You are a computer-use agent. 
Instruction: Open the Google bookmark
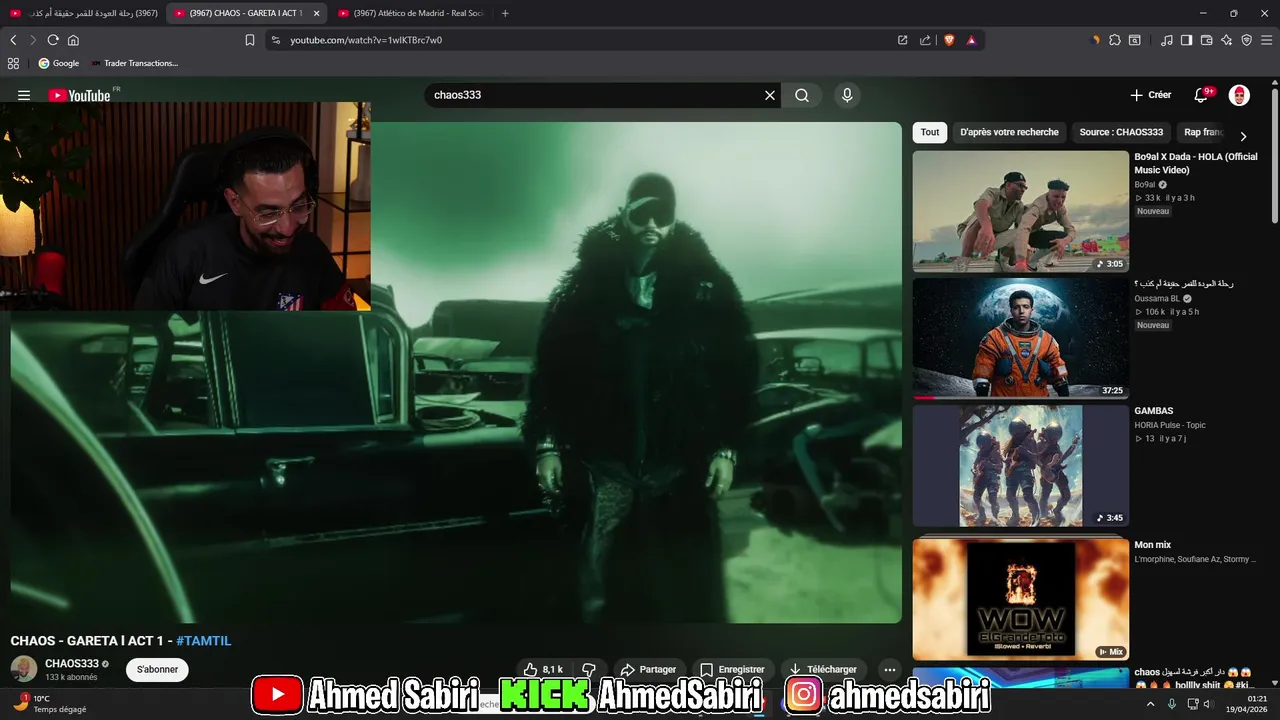click(59, 63)
